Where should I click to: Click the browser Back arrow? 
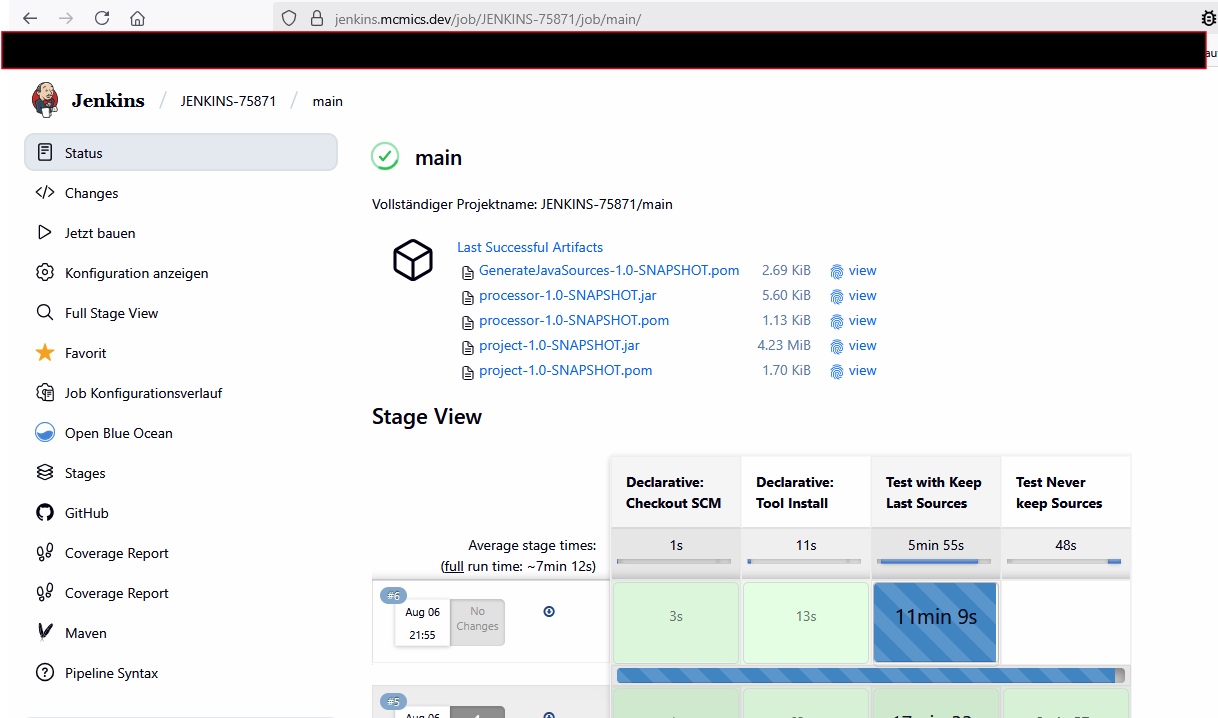pos(30,18)
